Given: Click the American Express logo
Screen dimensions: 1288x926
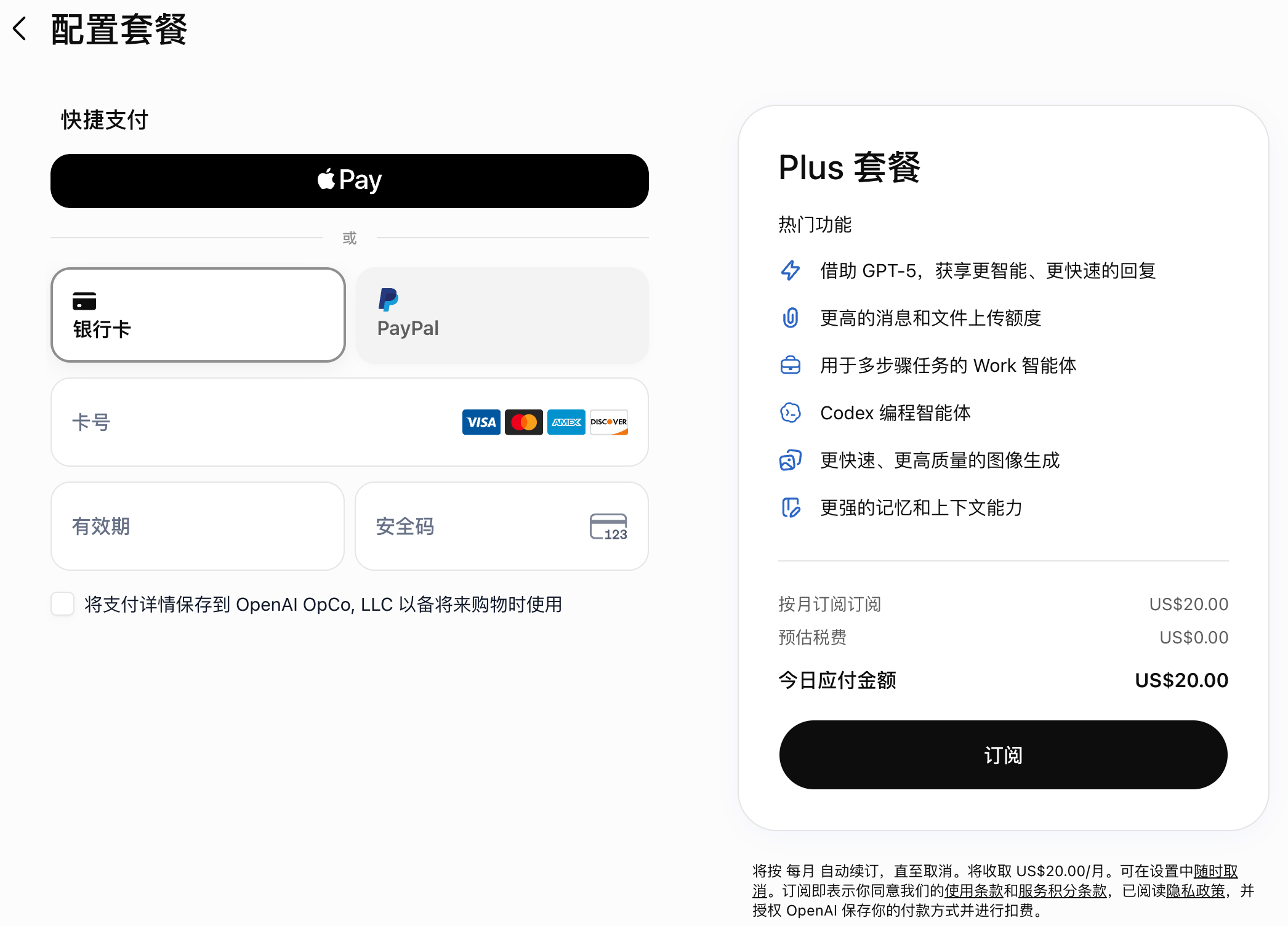Looking at the screenshot, I should pyautogui.click(x=566, y=422).
